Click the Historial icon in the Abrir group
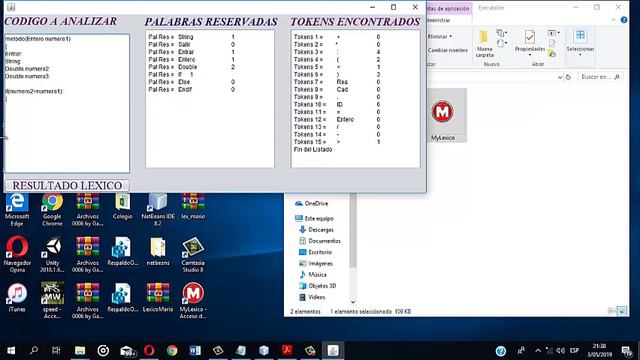This screenshot has height=360, width=640. 552,53
